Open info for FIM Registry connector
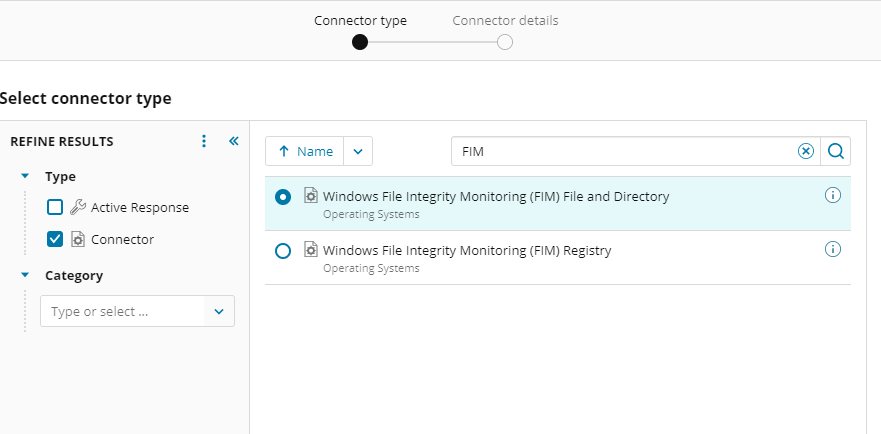The height and width of the screenshot is (434, 881). point(832,249)
